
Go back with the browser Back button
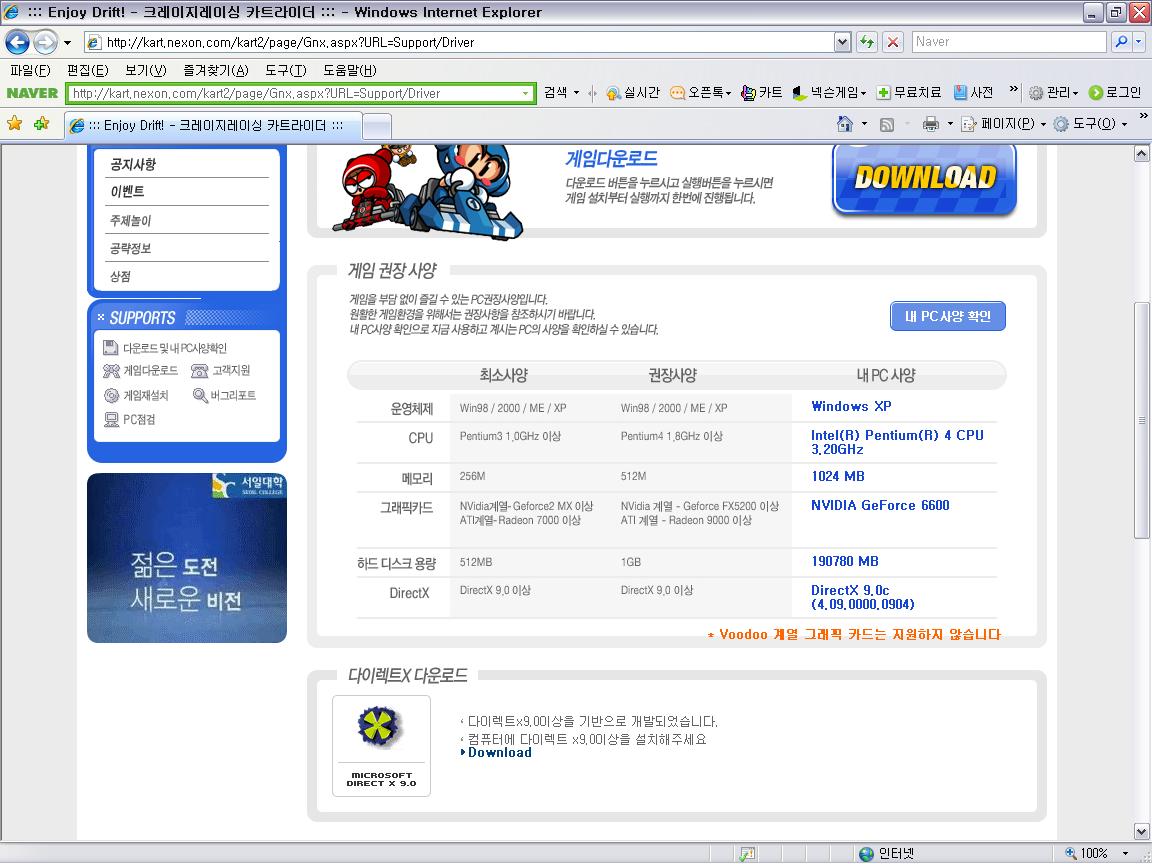coord(18,42)
